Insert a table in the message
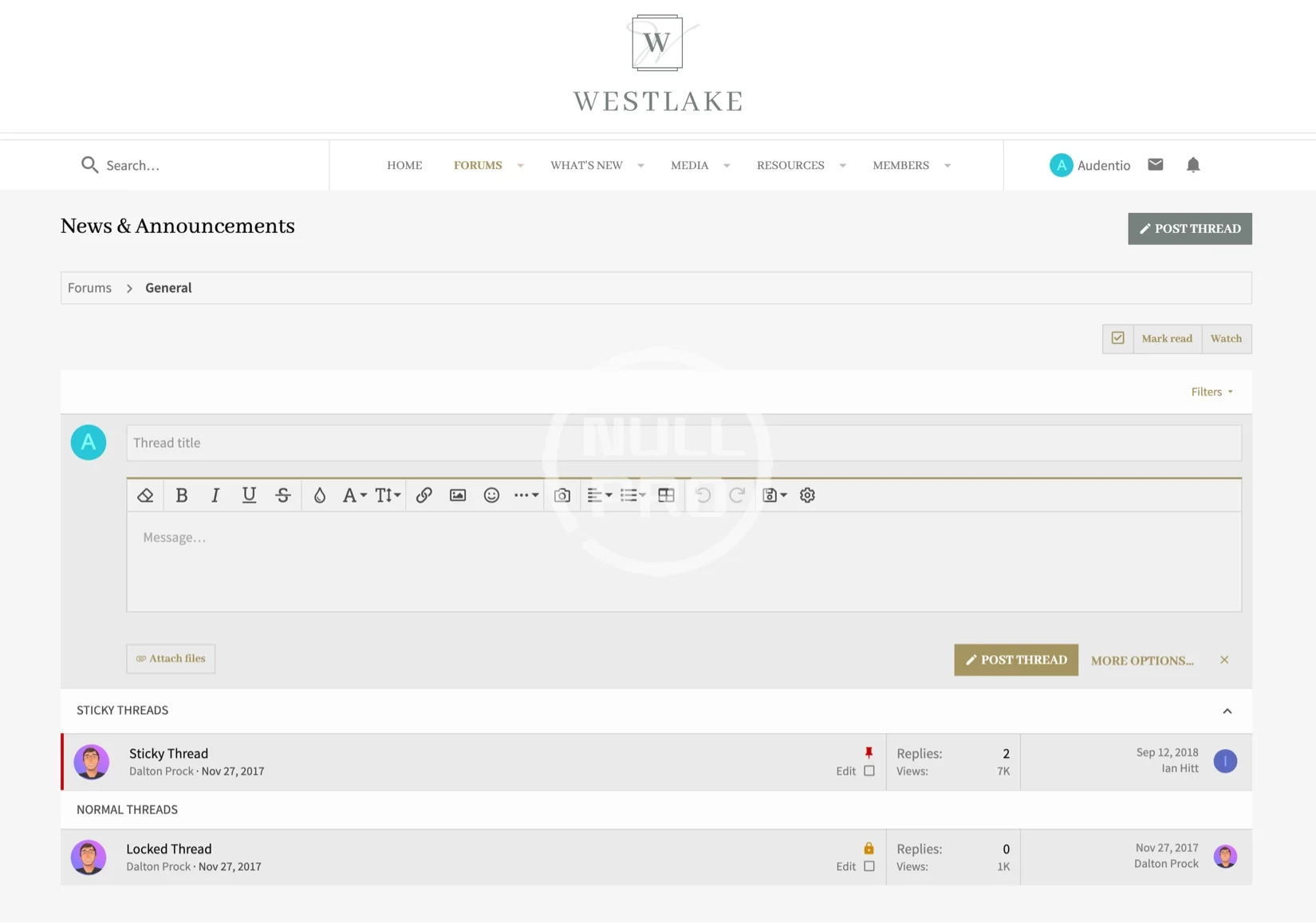Screen dimensions: 1316x923 tap(666, 495)
